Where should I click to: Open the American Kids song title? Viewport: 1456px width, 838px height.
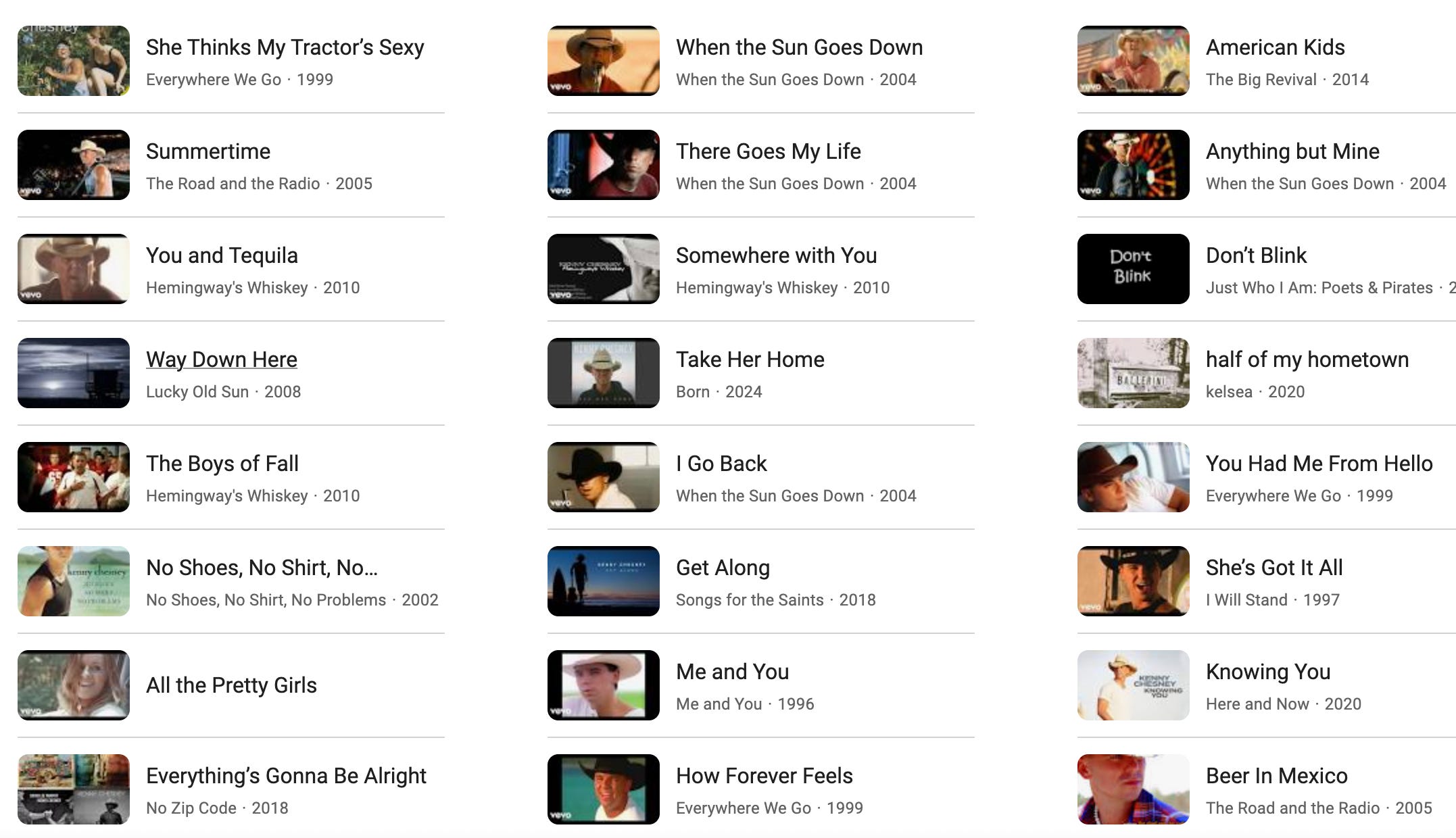tap(1276, 47)
